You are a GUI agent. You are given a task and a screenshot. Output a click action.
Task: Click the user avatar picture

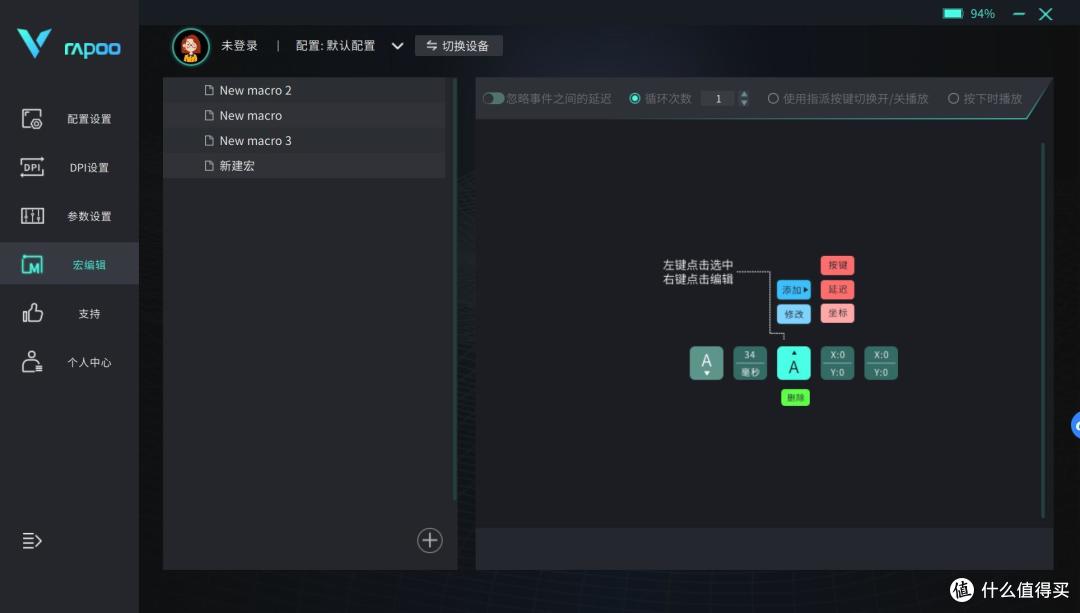[x=191, y=47]
